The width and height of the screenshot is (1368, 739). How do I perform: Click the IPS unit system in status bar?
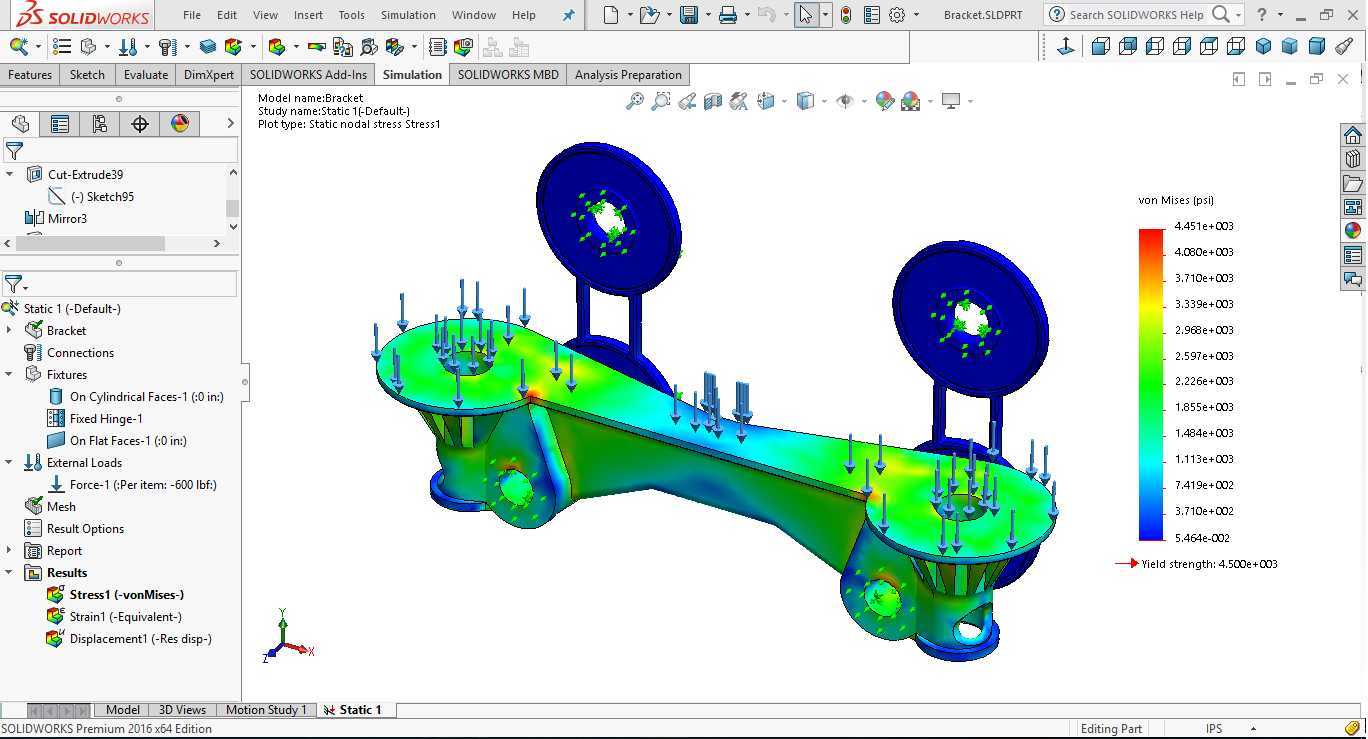[x=1214, y=729]
